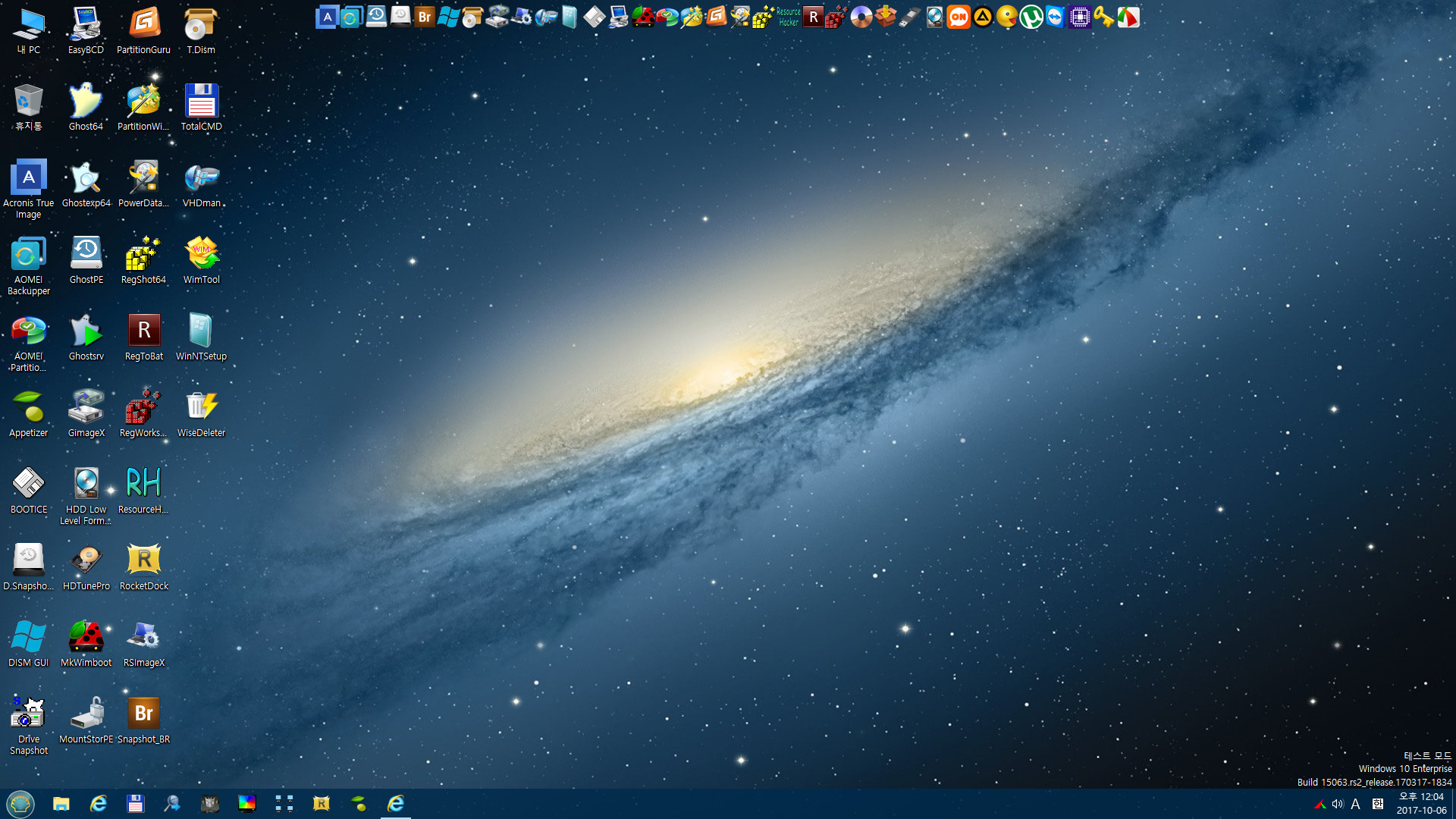Select AOMEI Partitio... desktop icon
This screenshot has width=1456, height=819.
click(x=29, y=343)
